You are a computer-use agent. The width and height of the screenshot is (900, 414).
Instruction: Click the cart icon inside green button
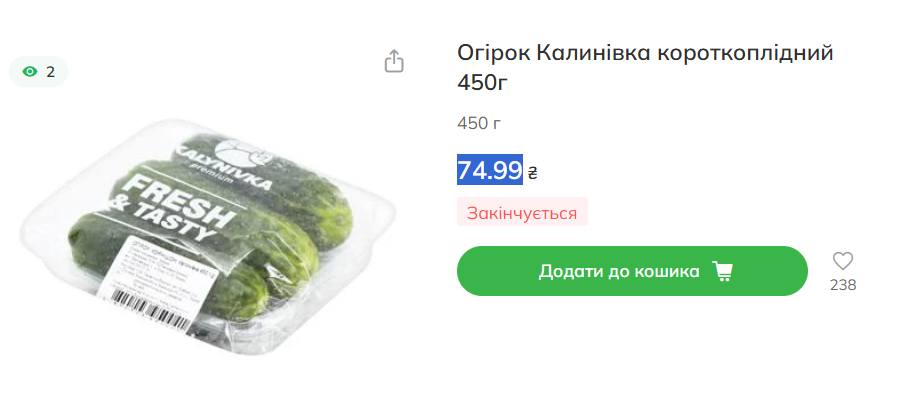(x=722, y=271)
